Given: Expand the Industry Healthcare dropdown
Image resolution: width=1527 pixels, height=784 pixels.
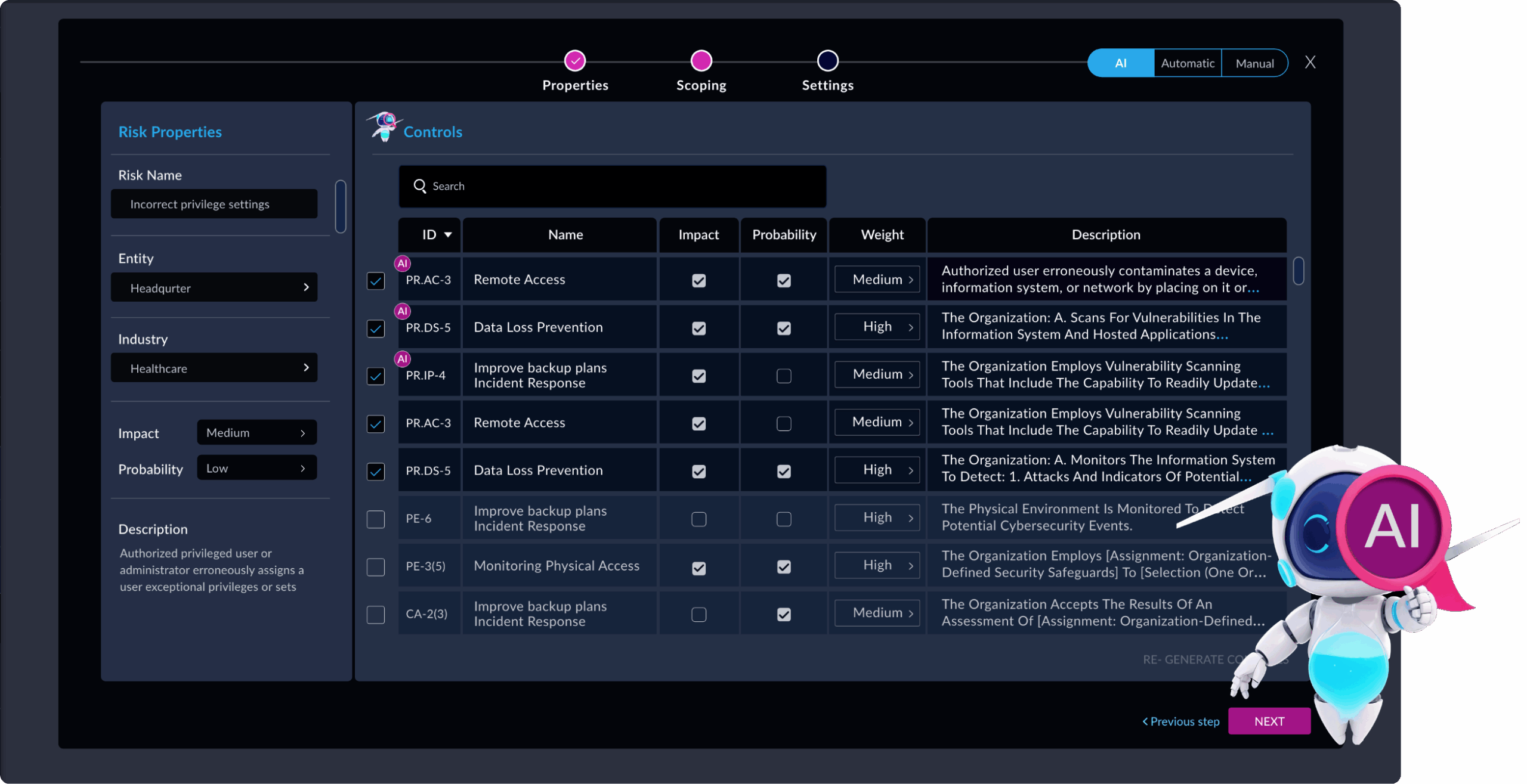Looking at the screenshot, I should (x=214, y=368).
